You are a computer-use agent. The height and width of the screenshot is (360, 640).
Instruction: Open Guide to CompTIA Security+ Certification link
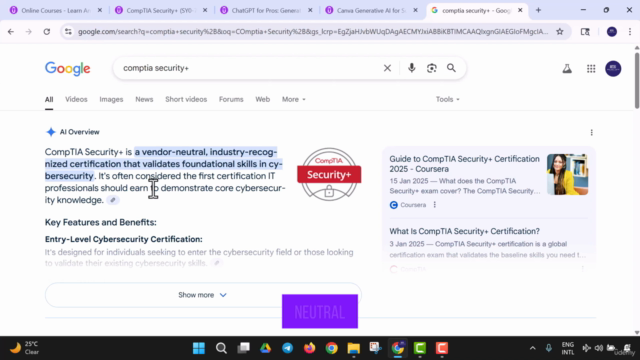coord(464,164)
